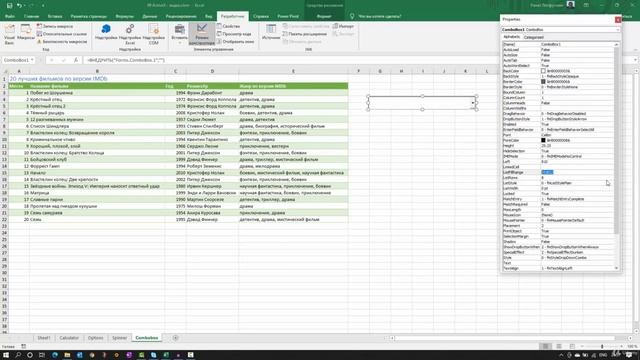640x360 pixels.
Task: Select the Style property row
Action: 558,258
